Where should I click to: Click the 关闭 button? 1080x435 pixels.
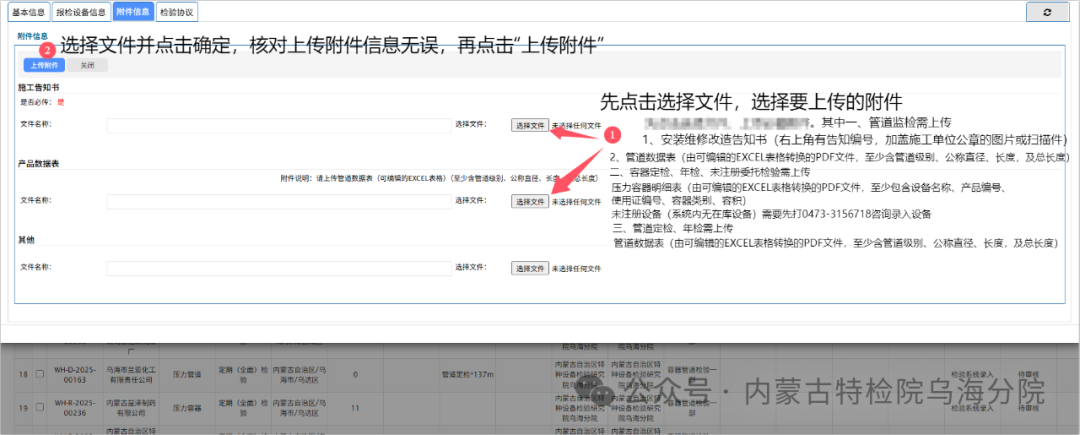point(87,65)
